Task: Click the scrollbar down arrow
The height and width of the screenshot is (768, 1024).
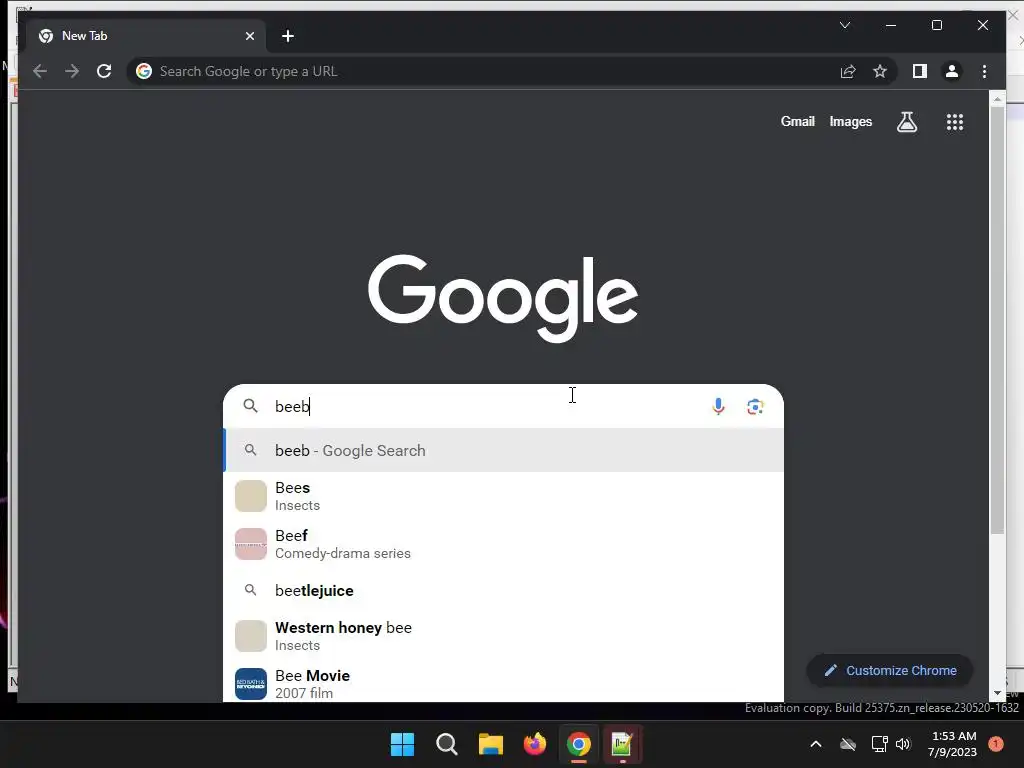Action: (997, 694)
